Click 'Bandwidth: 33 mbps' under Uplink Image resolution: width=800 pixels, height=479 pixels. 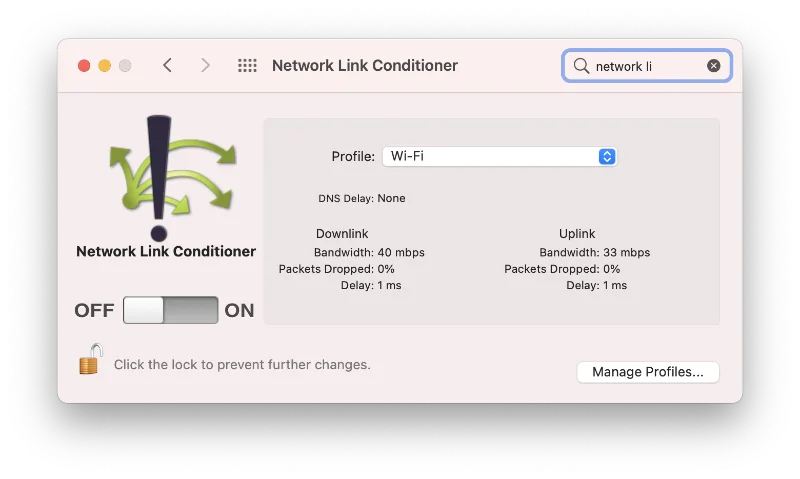coord(595,253)
